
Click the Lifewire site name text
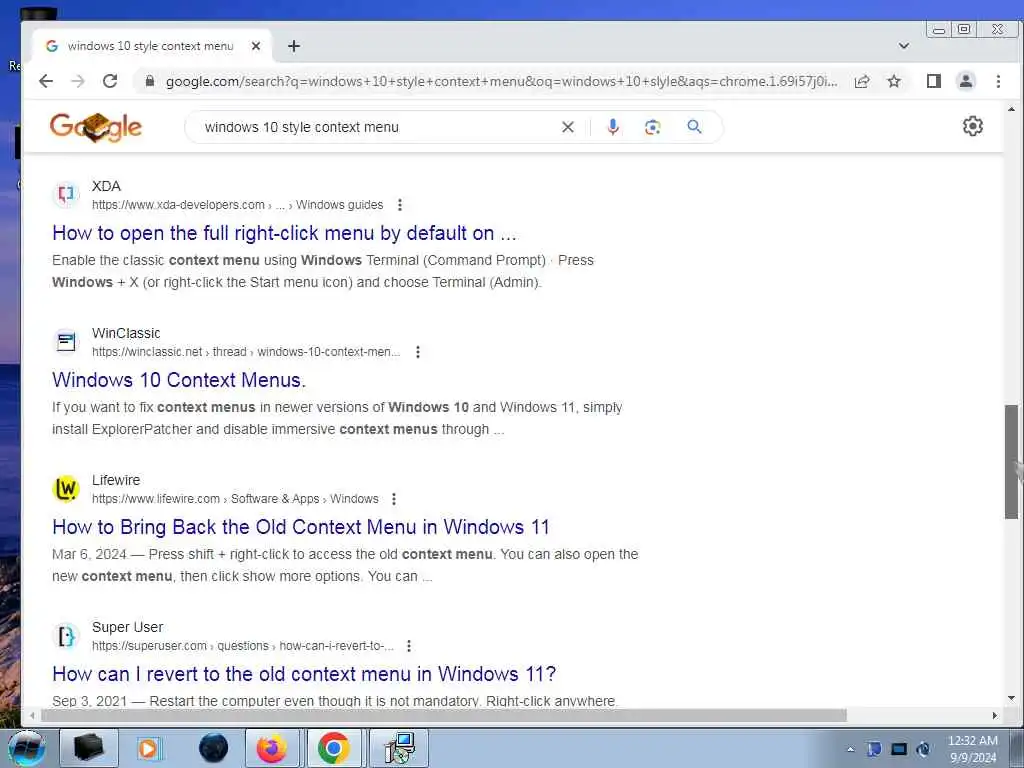tap(116, 480)
